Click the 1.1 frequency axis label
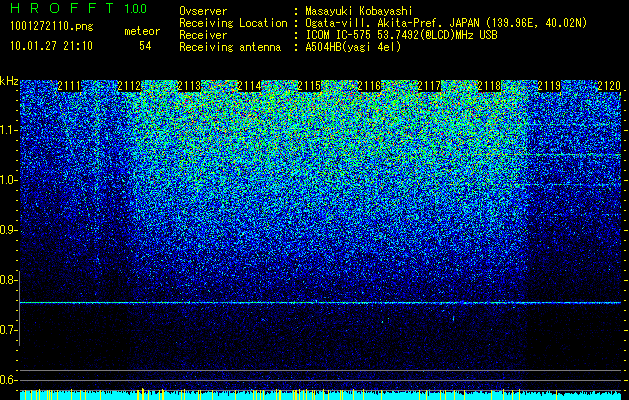The width and height of the screenshot is (629, 400). pos(8,130)
